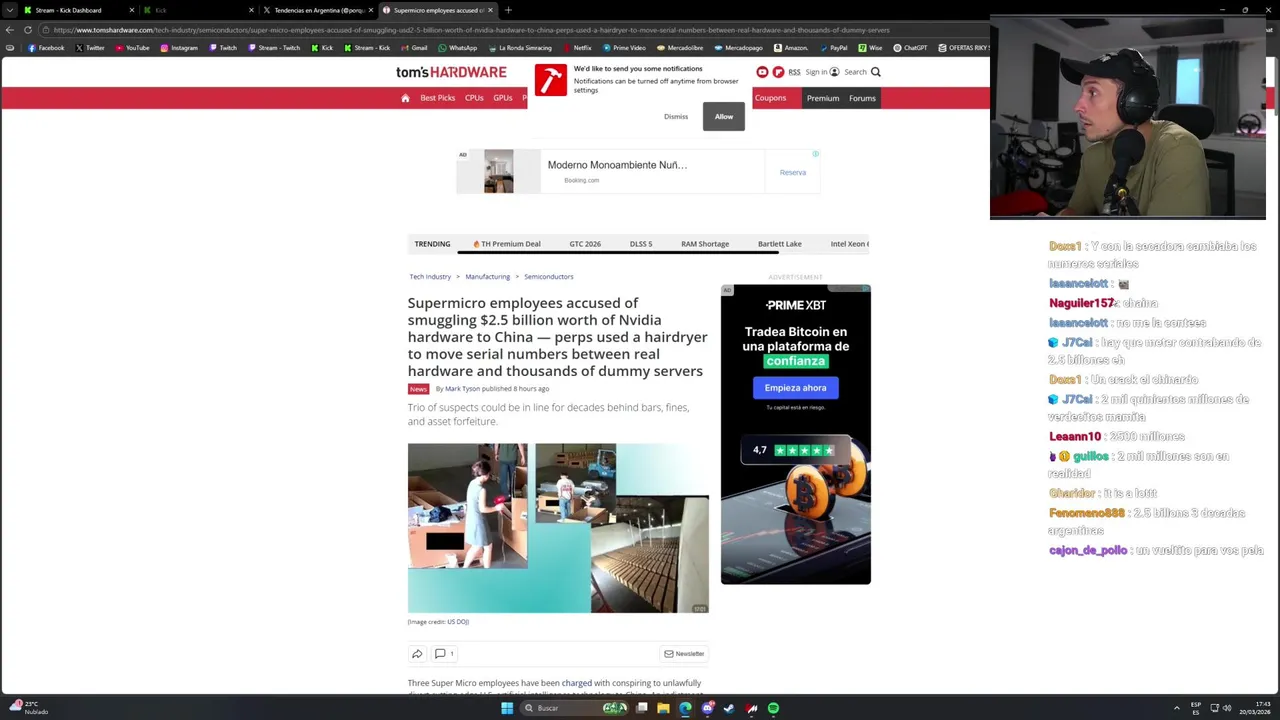Open the Netflix bookmark
This screenshot has width=1280, height=720.
click(x=577, y=48)
